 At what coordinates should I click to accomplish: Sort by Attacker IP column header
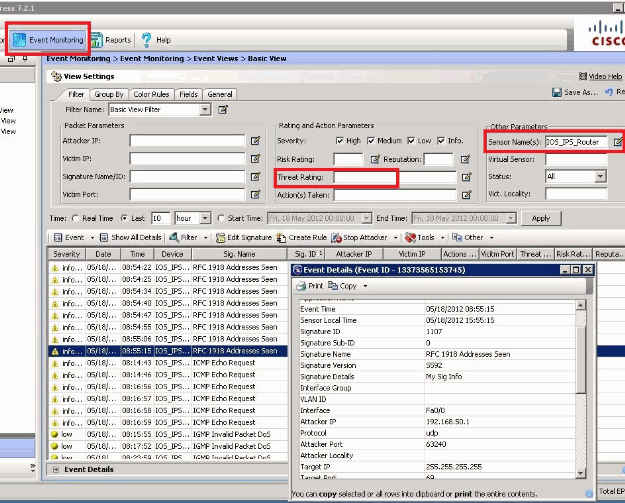pyautogui.click(x=354, y=254)
